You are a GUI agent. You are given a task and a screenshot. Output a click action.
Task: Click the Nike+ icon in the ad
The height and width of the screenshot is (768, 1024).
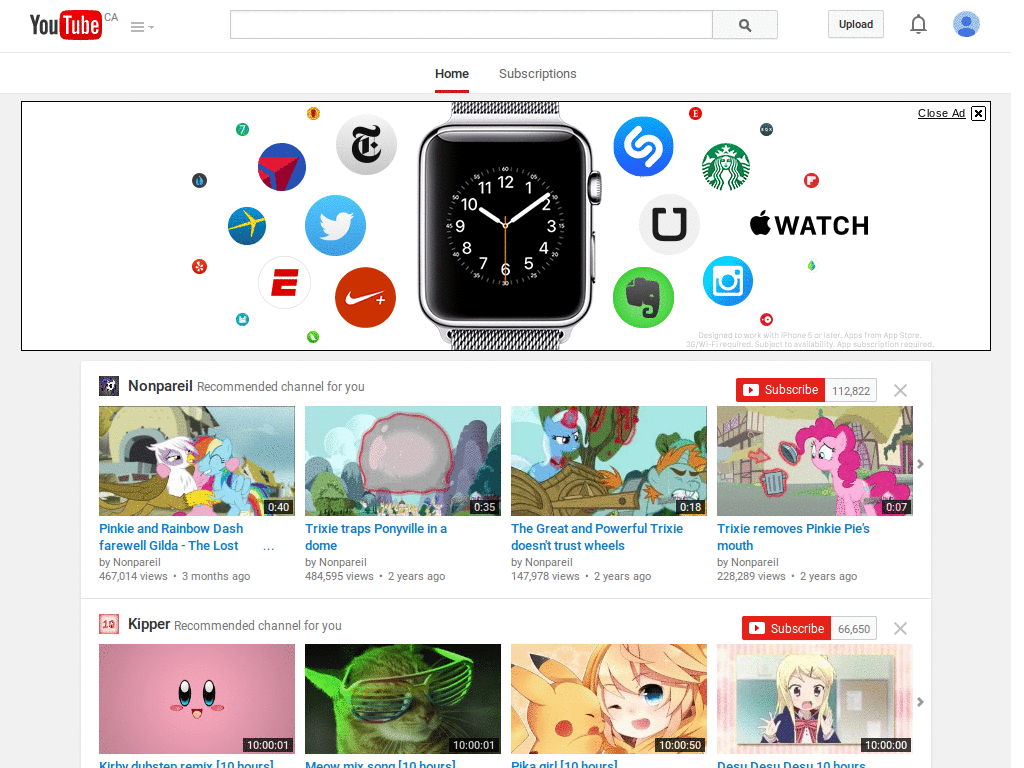click(365, 298)
